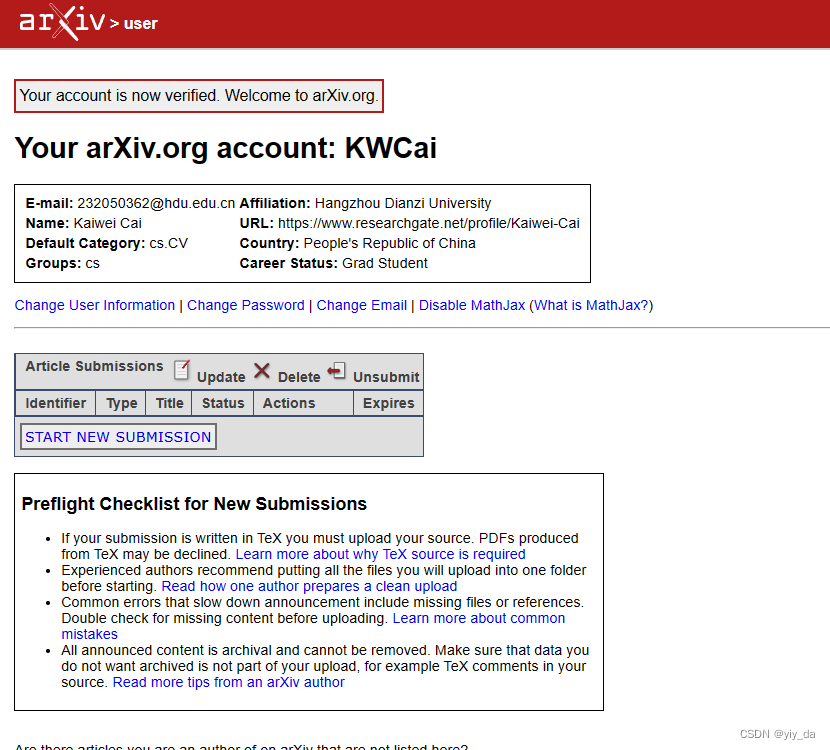This screenshot has height=750, width=830.
Task: Open 'Read more tips from an arXiv author'
Action: click(229, 682)
